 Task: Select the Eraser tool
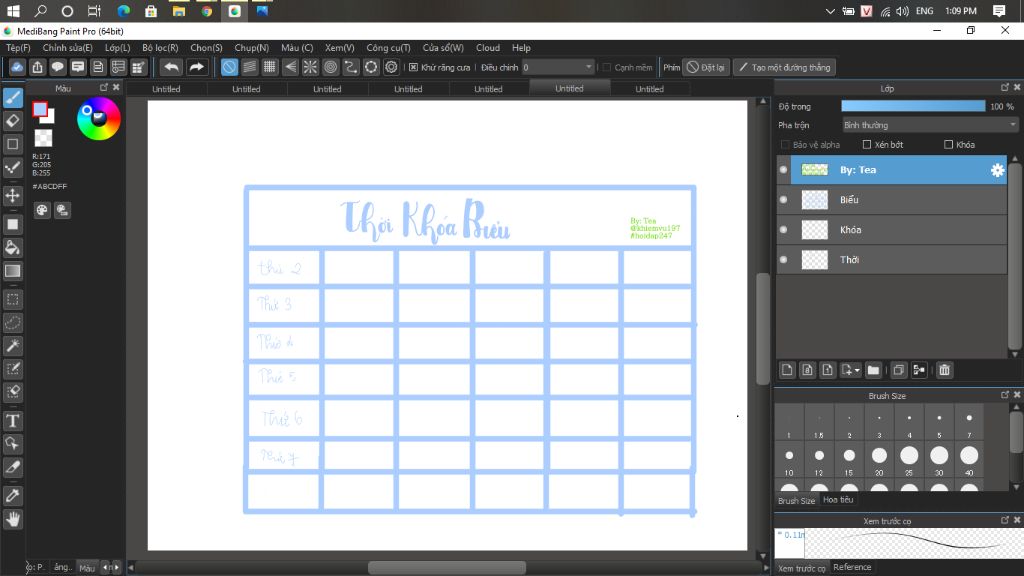click(x=12, y=121)
